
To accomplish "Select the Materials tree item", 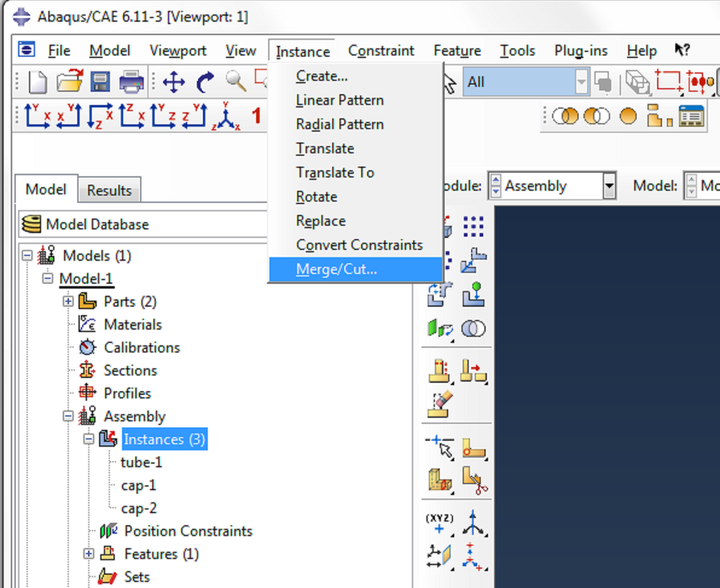I will tap(133, 325).
